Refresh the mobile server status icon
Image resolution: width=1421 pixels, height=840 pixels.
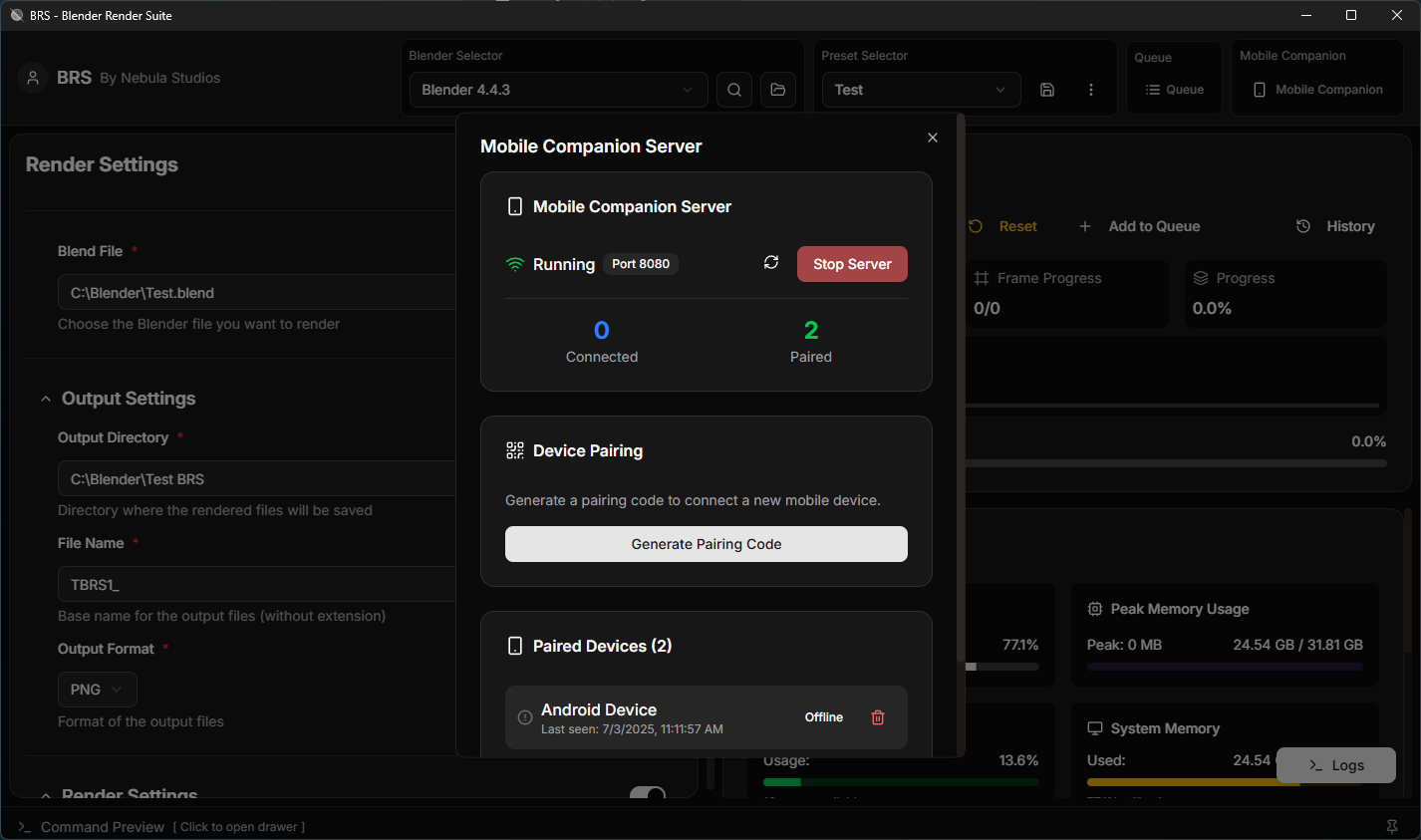pyautogui.click(x=771, y=263)
